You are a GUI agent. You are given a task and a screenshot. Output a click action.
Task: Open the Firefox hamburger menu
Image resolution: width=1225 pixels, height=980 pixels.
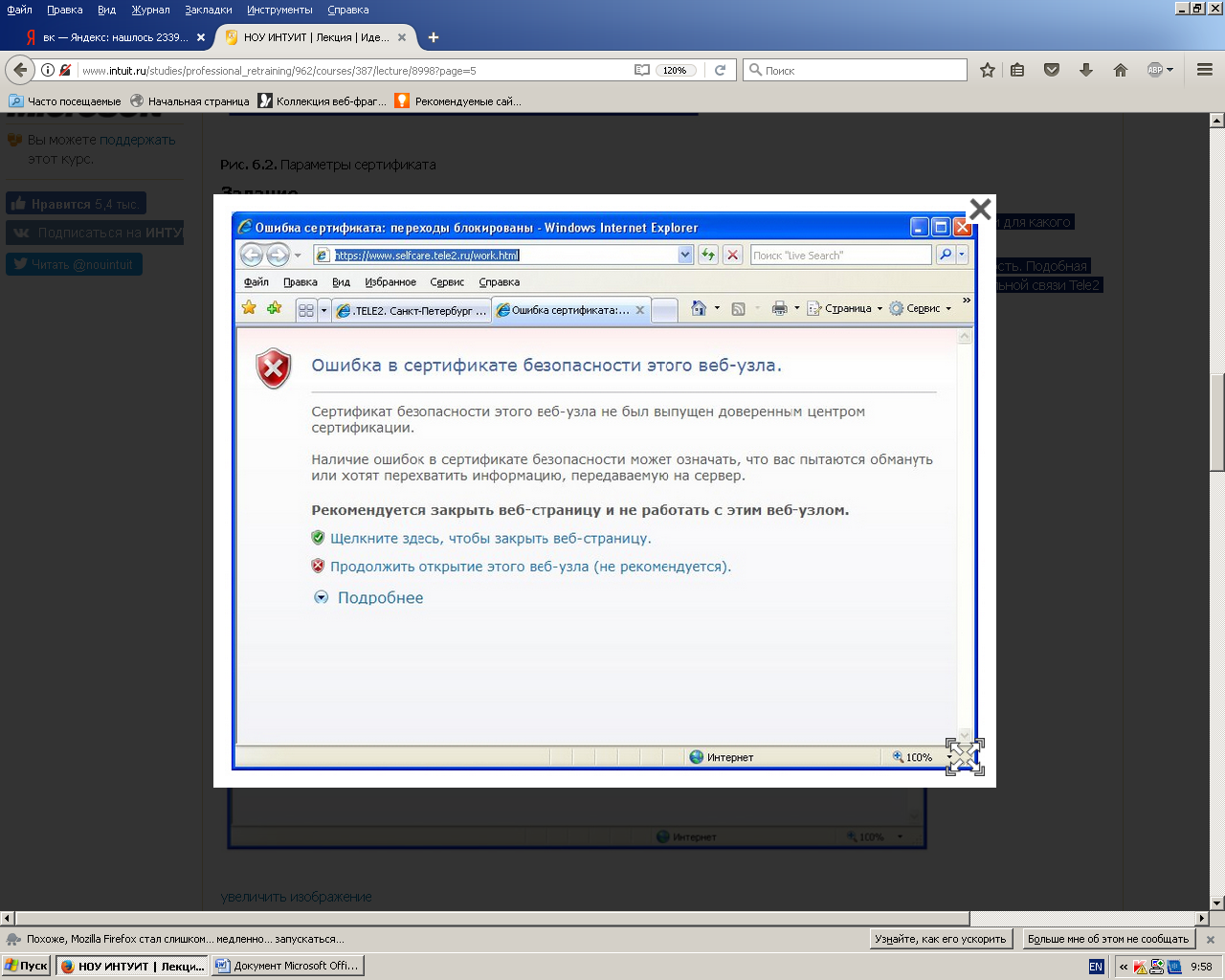point(1205,70)
